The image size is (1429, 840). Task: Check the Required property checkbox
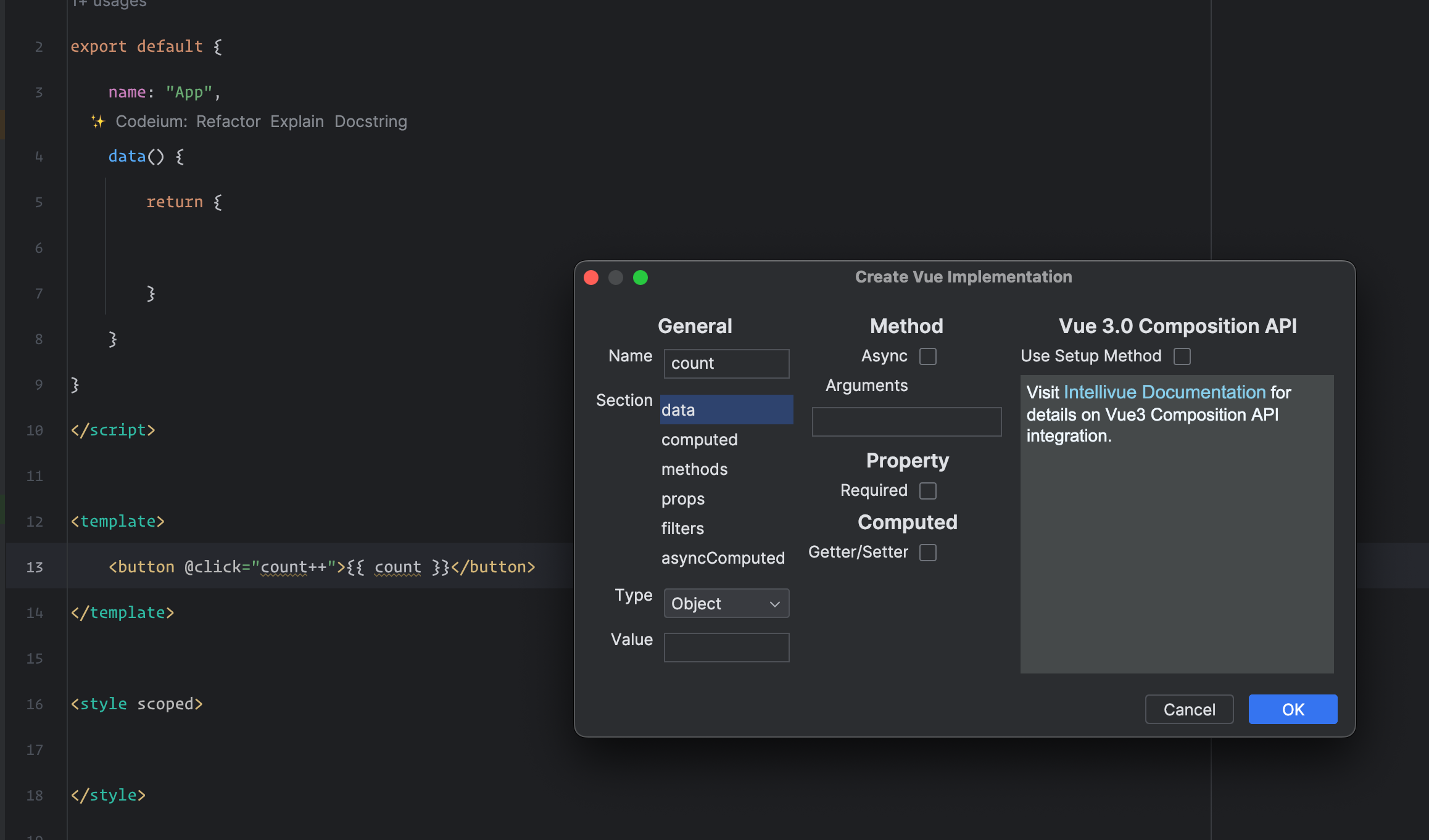tap(927, 491)
